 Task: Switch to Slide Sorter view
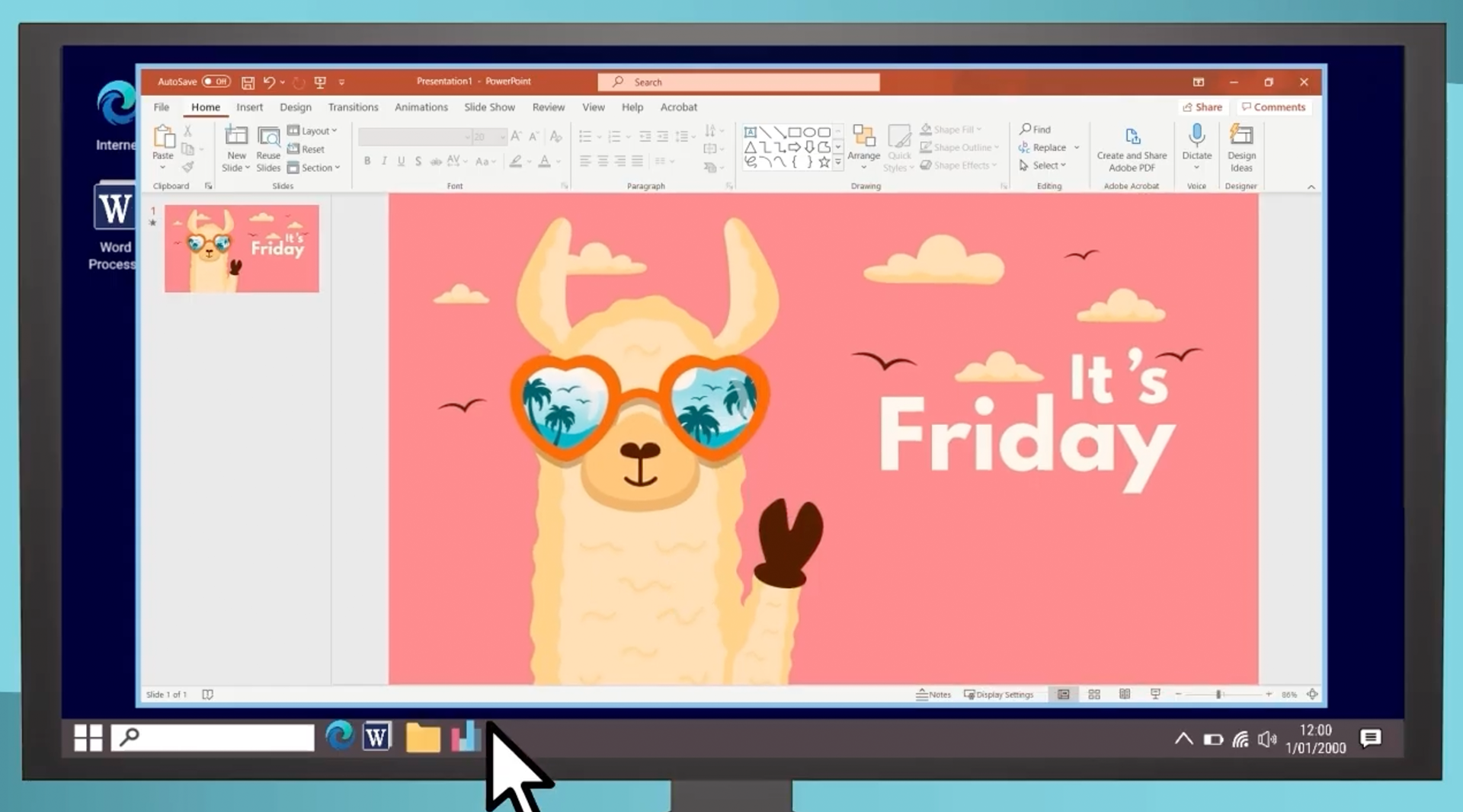click(1094, 694)
